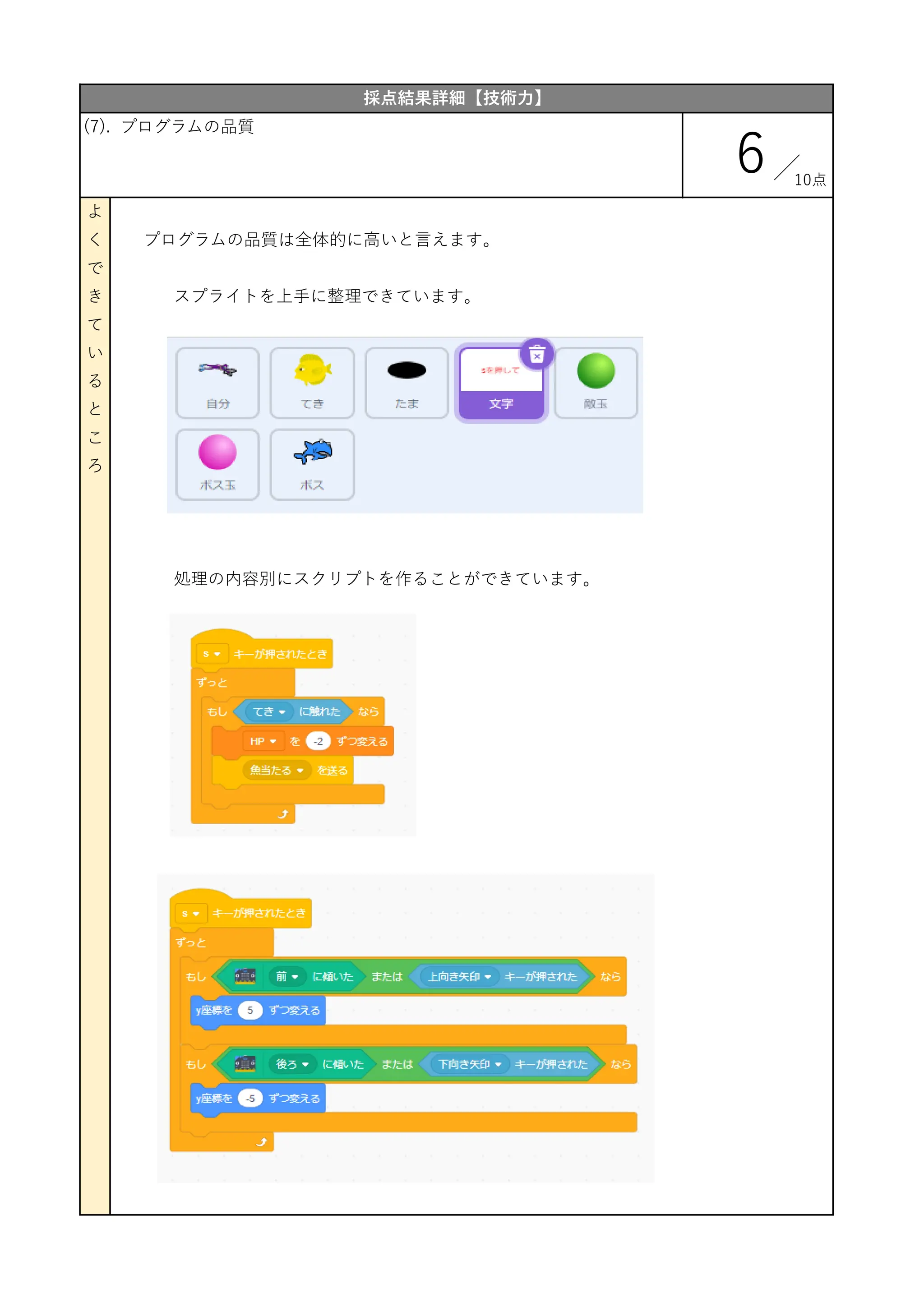Image resolution: width=924 pixels, height=1307 pixels.
Task: Click the -2 value field
Action: (x=318, y=741)
